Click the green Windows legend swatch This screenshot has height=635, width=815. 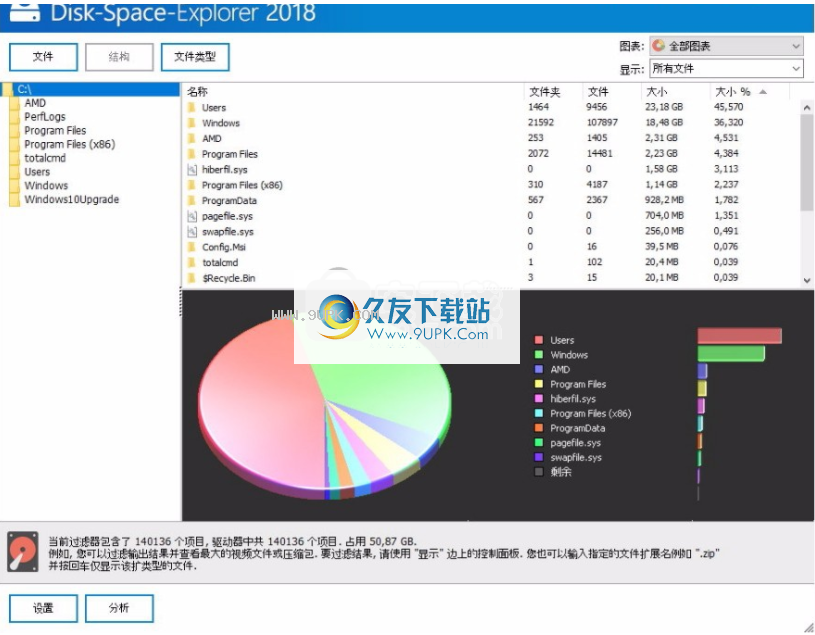(x=538, y=355)
